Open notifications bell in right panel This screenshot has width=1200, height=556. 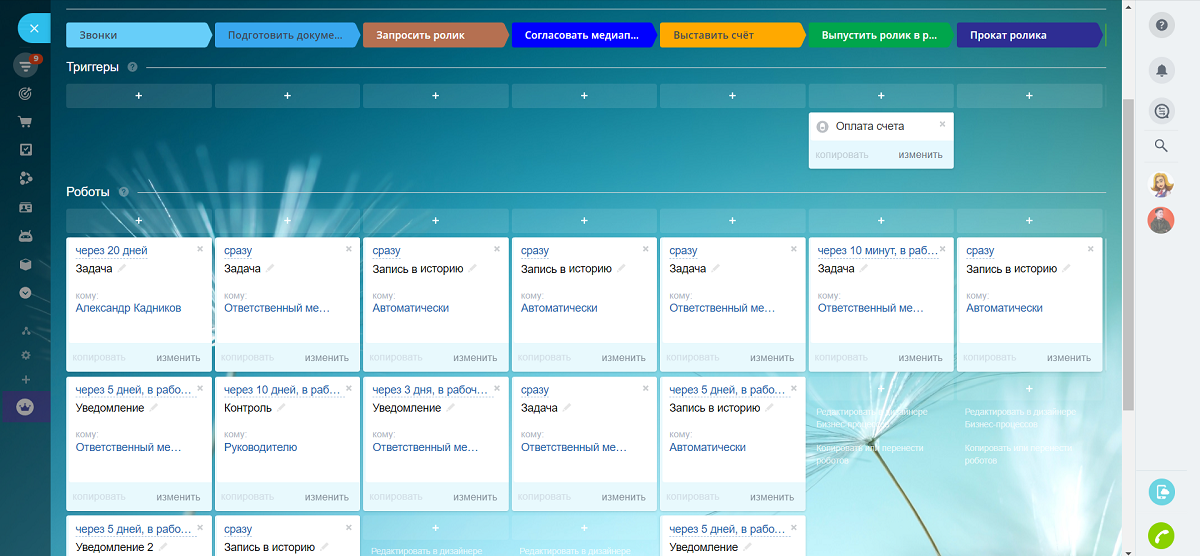point(1161,70)
